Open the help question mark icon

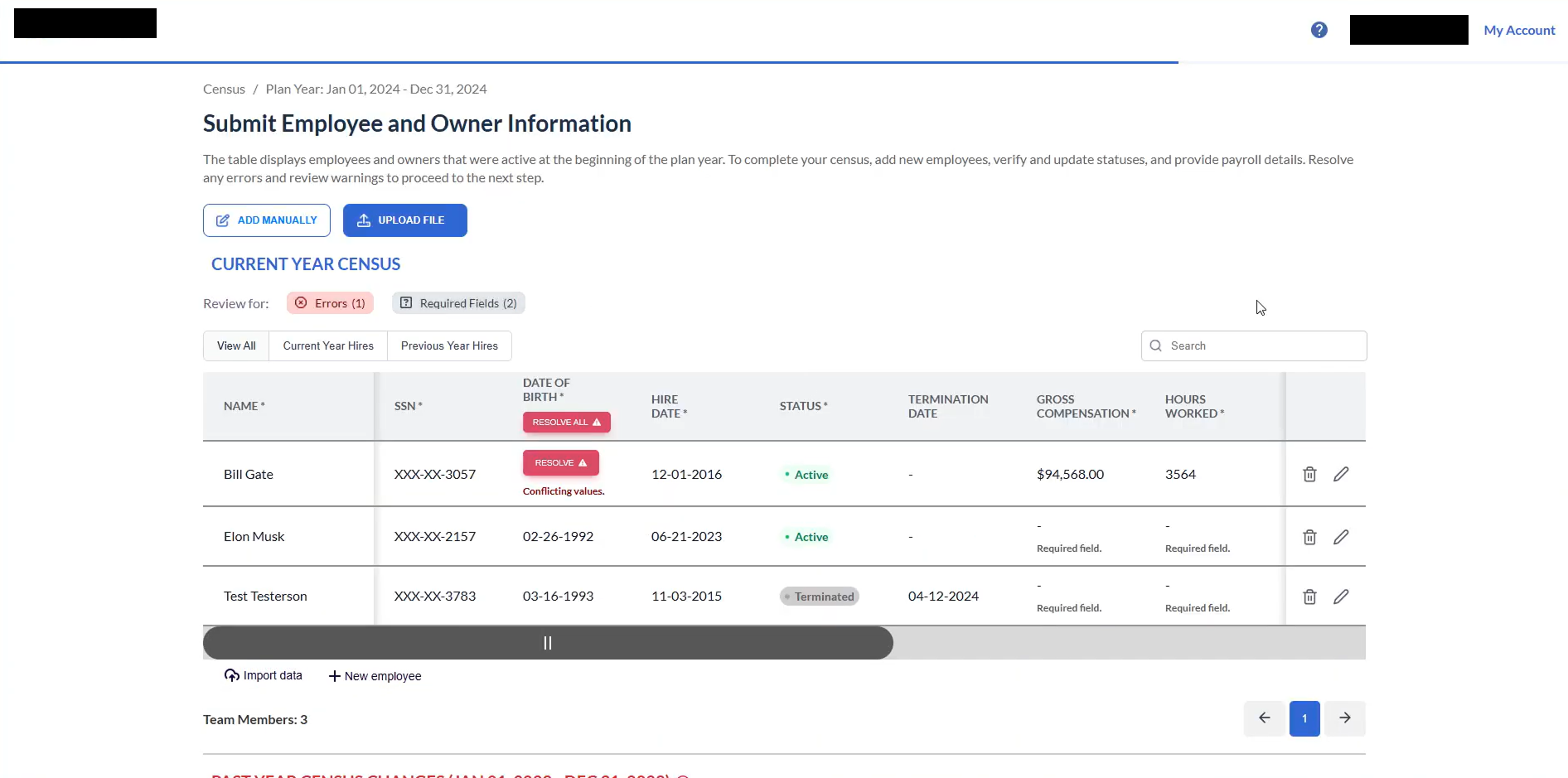1319,30
